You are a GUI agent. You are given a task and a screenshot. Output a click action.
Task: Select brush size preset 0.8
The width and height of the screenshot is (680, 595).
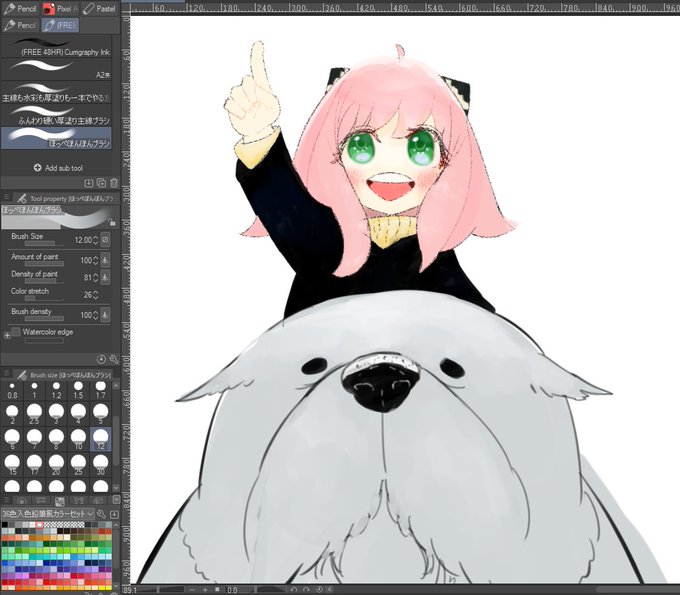pos(12,390)
